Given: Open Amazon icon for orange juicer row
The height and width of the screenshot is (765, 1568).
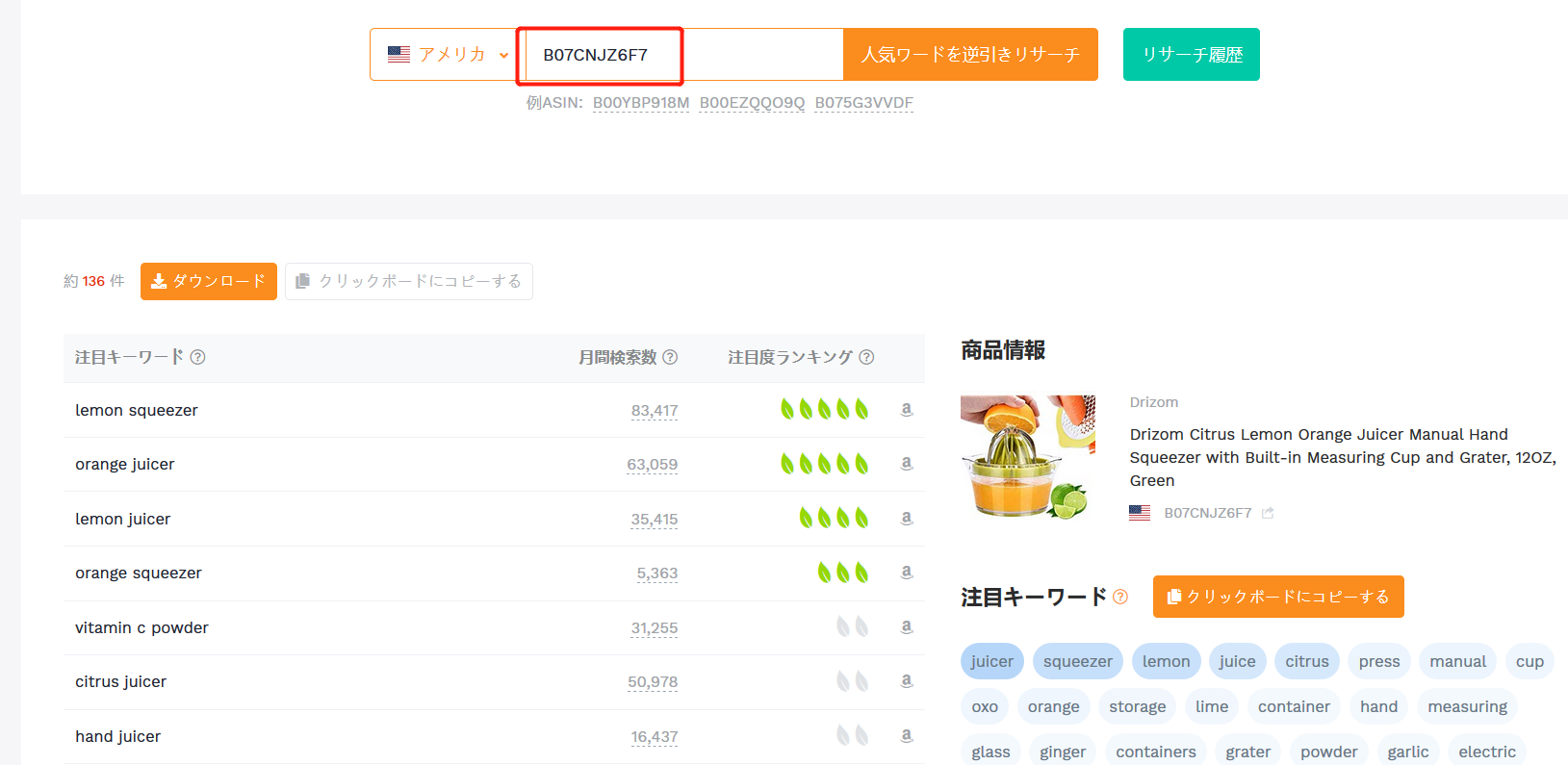Looking at the screenshot, I should [906, 464].
